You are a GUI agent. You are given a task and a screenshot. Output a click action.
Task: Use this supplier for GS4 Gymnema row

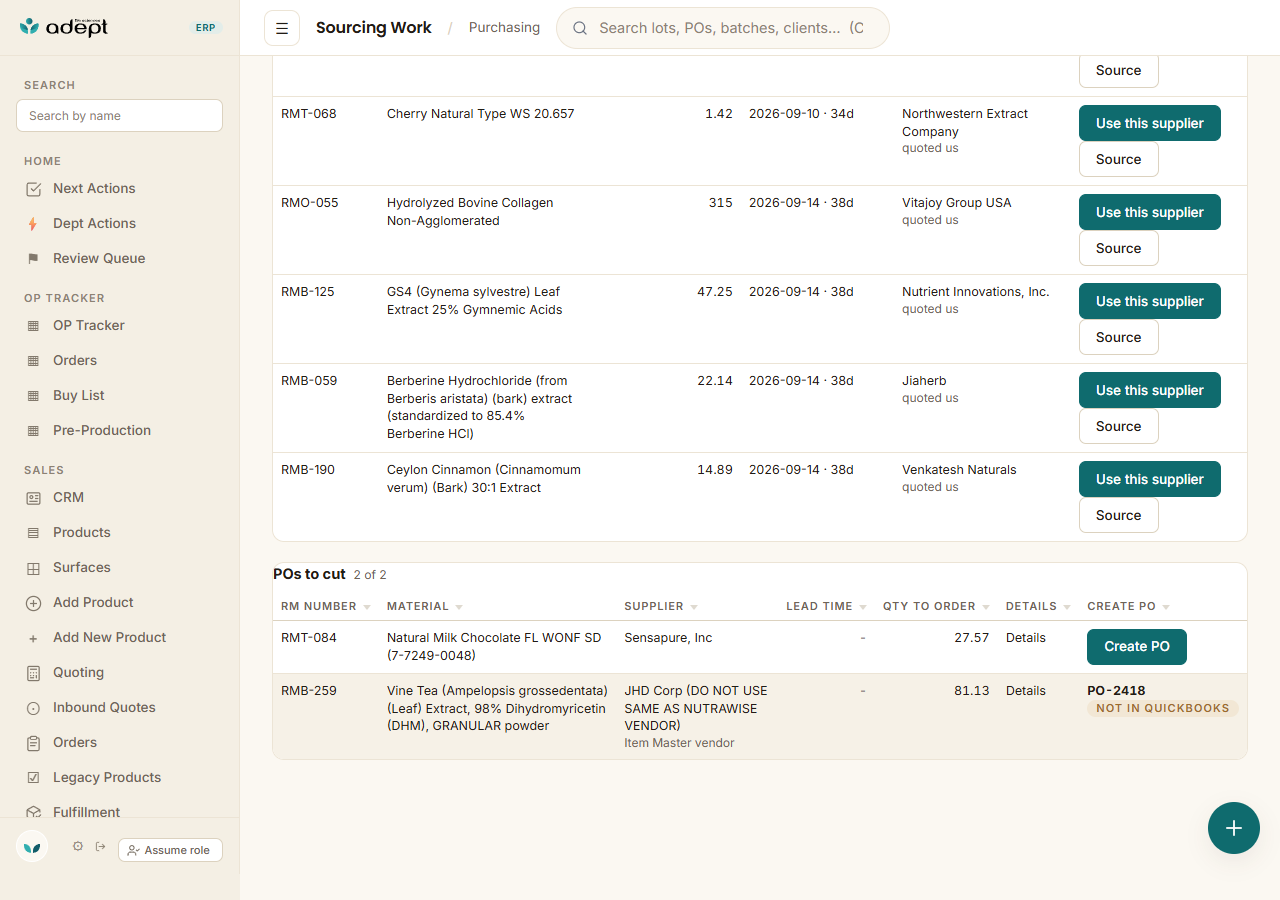pyautogui.click(x=1150, y=301)
